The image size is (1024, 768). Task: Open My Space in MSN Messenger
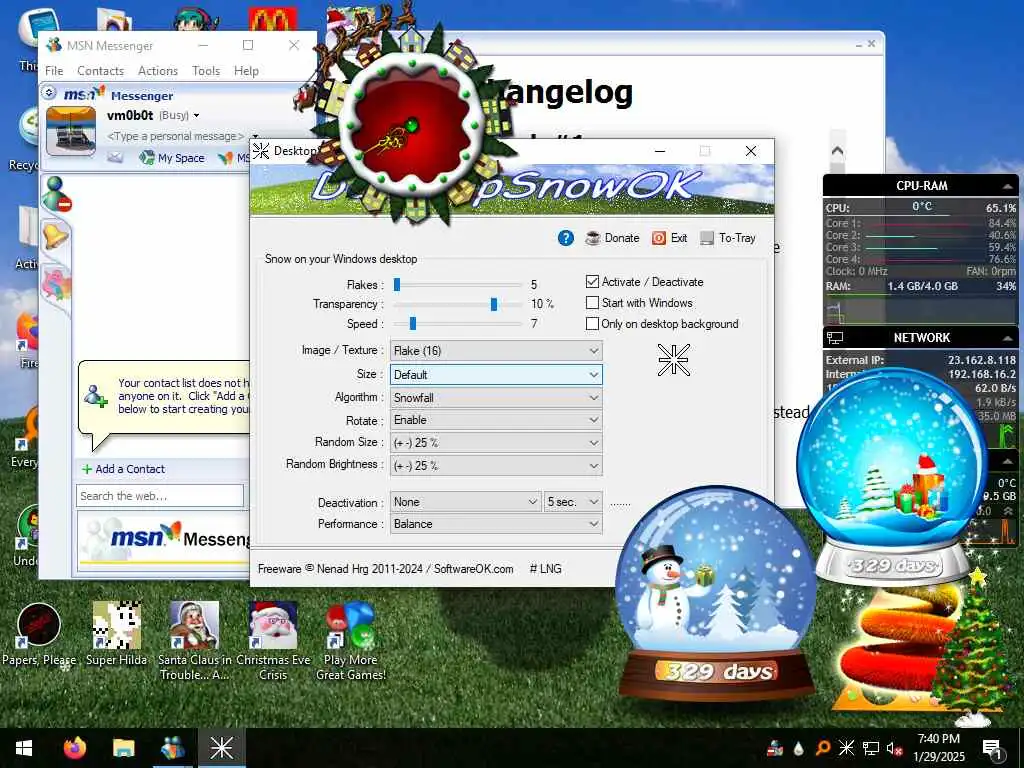(x=172, y=157)
